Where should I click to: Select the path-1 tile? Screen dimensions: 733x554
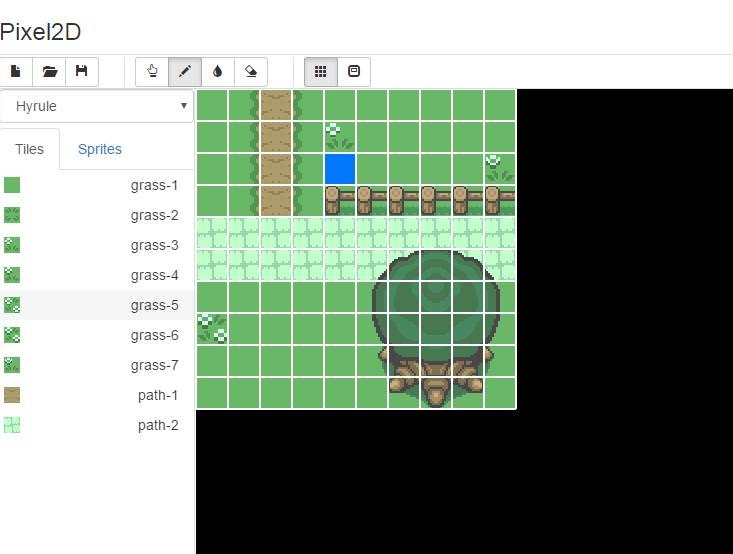click(97, 395)
